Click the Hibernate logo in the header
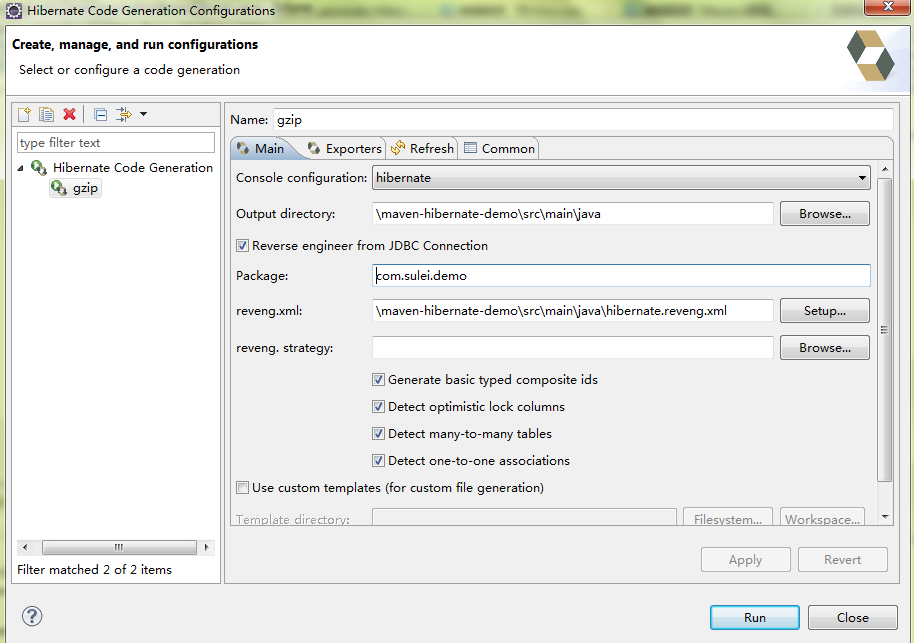This screenshot has height=643, width=914. [x=871, y=56]
